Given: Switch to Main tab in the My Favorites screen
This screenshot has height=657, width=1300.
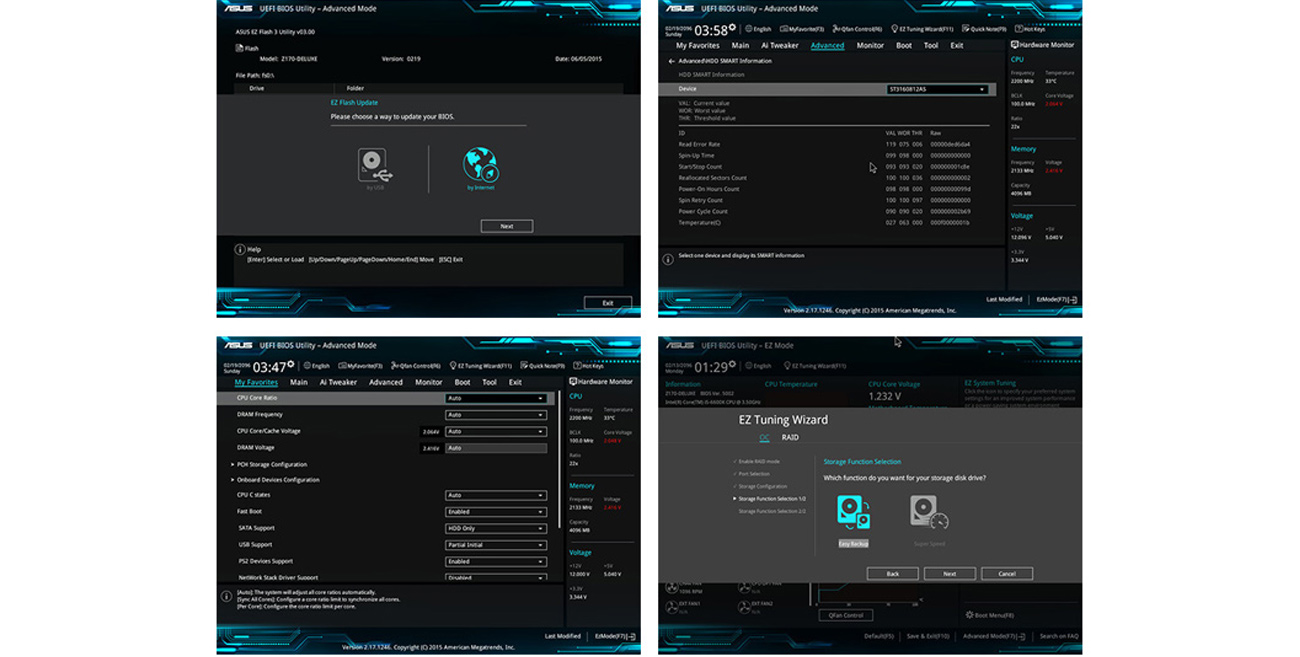Looking at the screenshot, I should tap(299, 382).
